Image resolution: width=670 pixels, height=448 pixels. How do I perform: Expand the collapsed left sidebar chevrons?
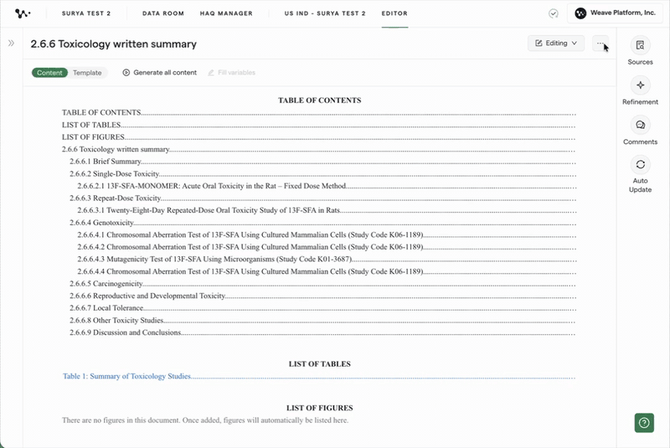click(x=11, y=43)
